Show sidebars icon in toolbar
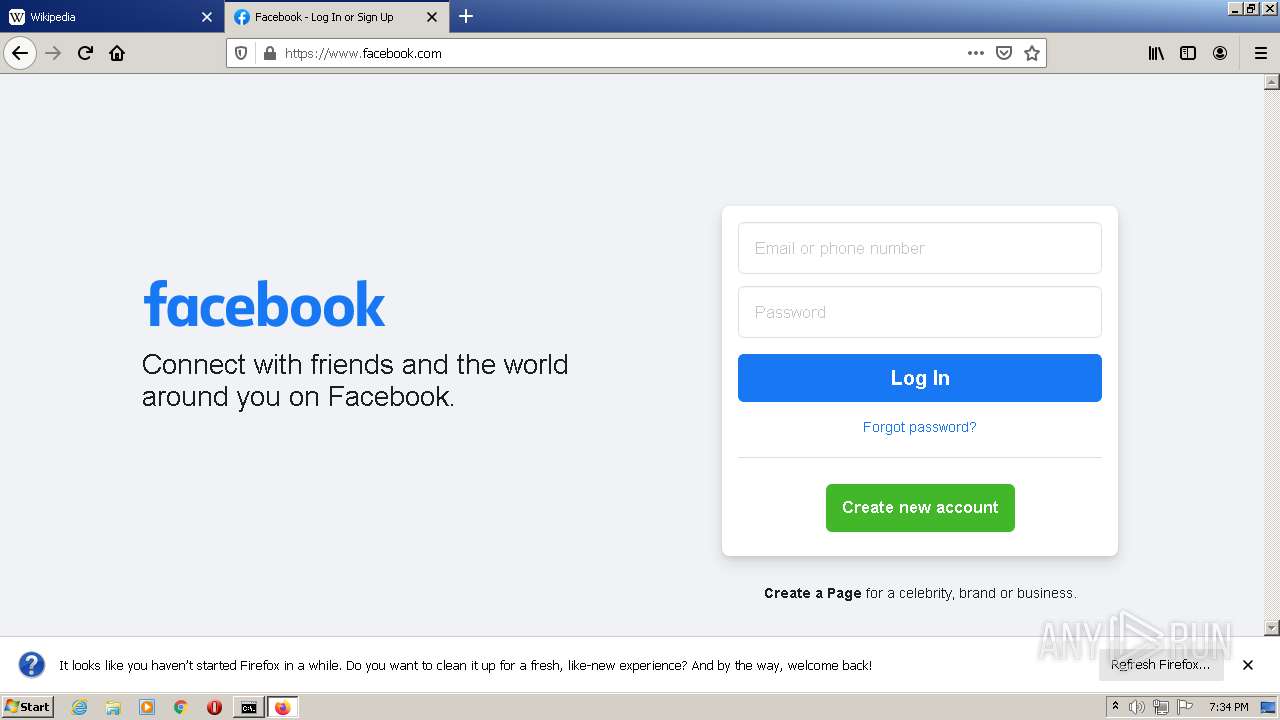 1188,53
